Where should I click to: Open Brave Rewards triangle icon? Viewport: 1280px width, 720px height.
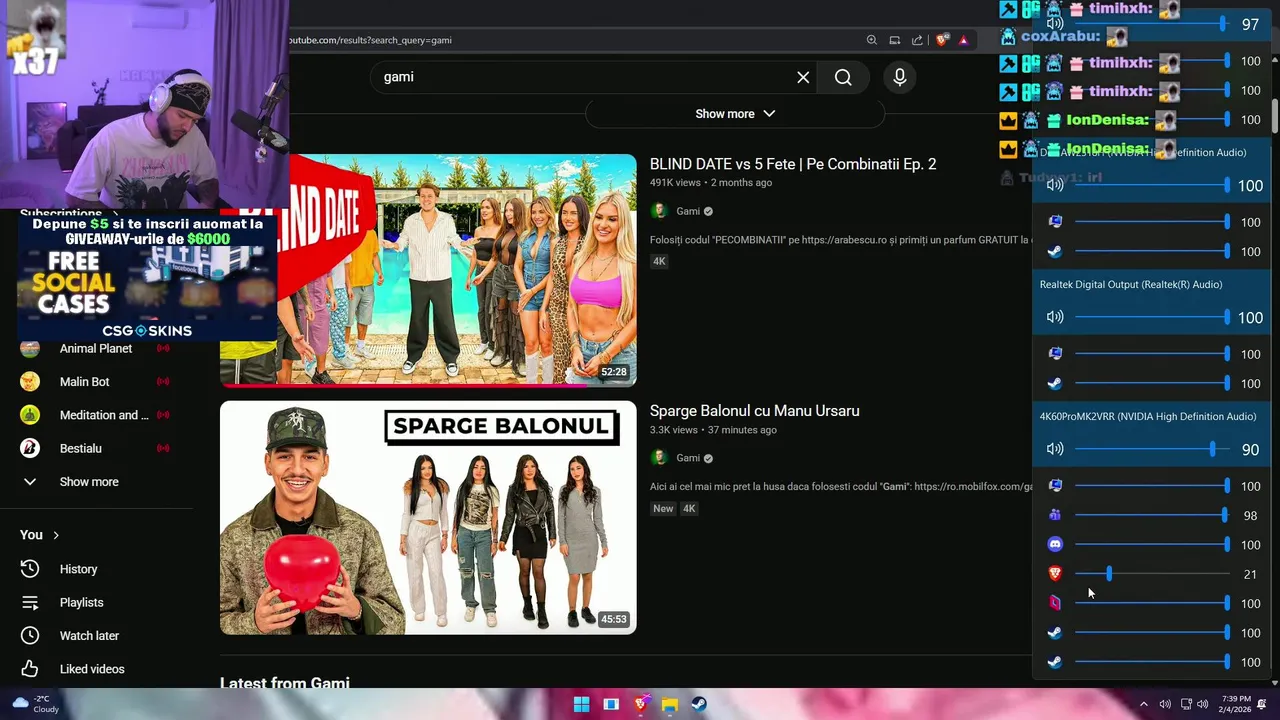tap(963, 40)
